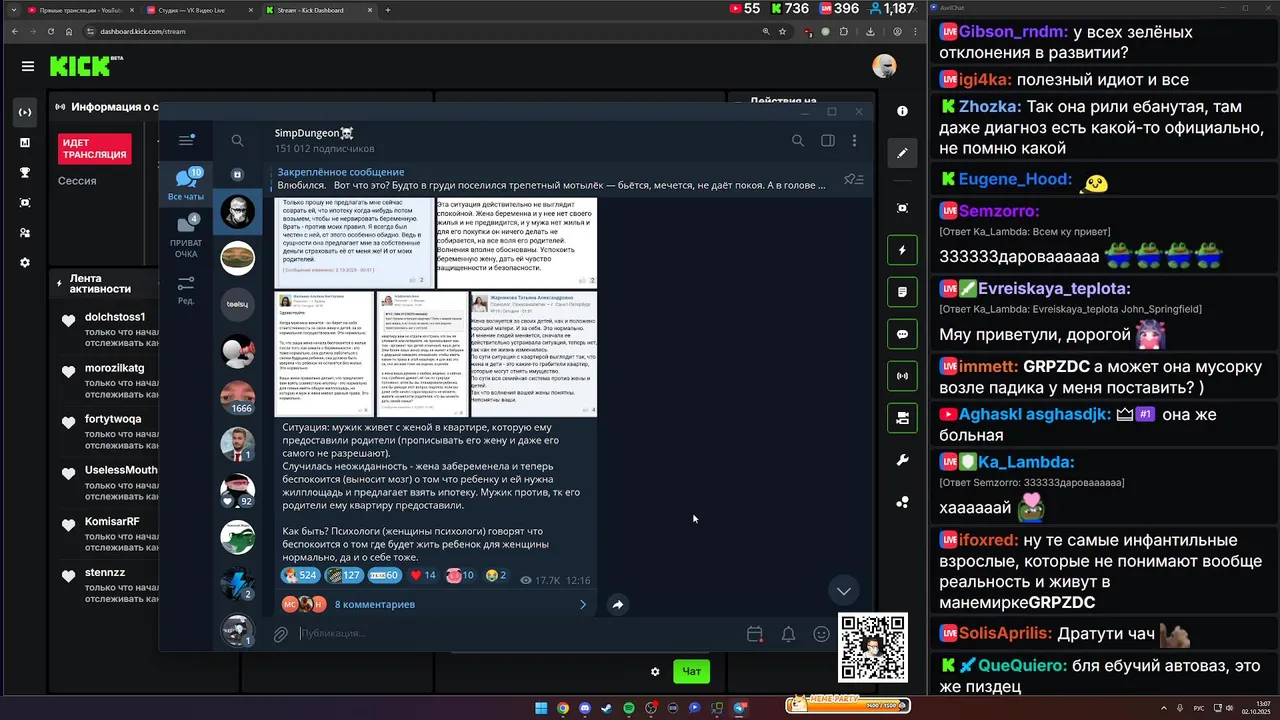Click info icon in Kick right toolbar
The image size is (1280, 720).
click(902, 111)
